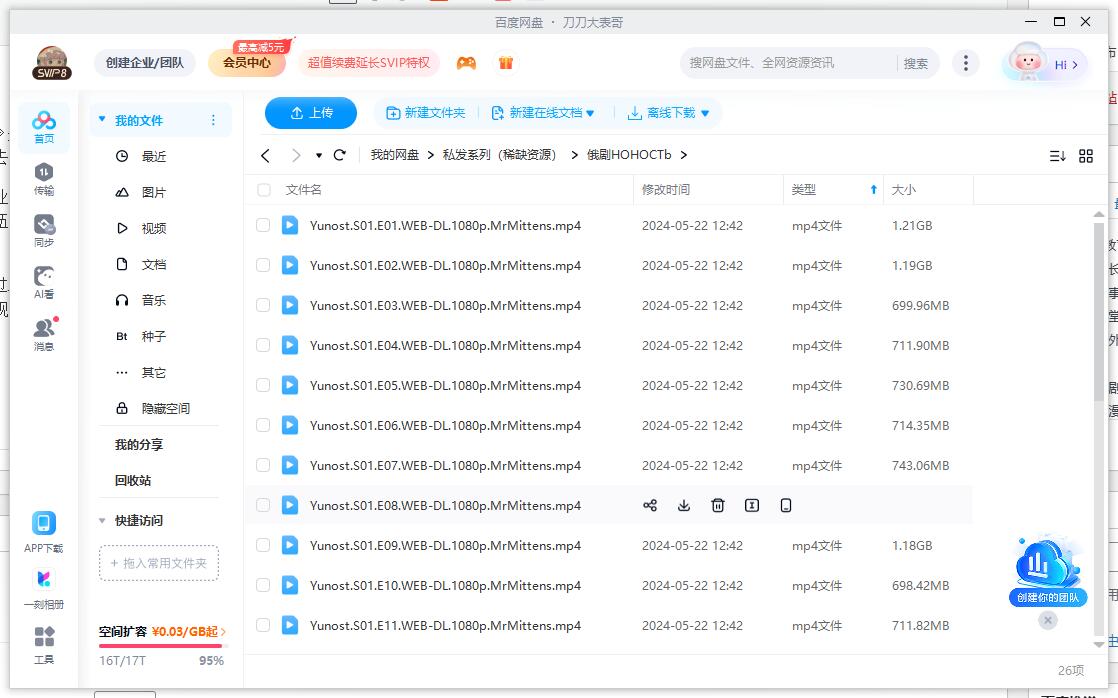Delete Yunost.S01.E08 using trash icon
Screen dimensions: 1118x698
[x=718, y=505]
